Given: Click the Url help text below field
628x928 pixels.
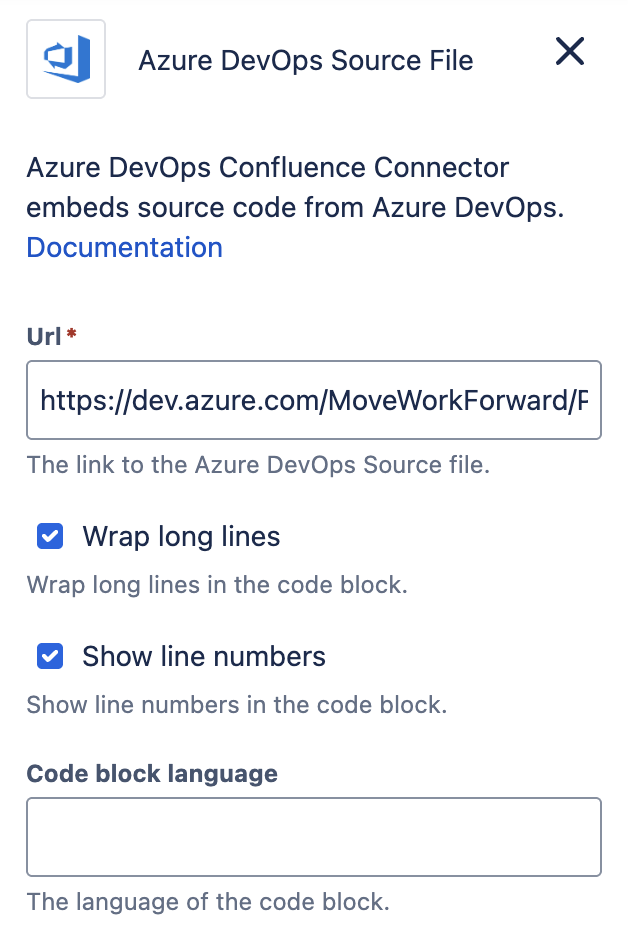Looking at the screenshot, I should pyautogui.click(x=258, y=465).
